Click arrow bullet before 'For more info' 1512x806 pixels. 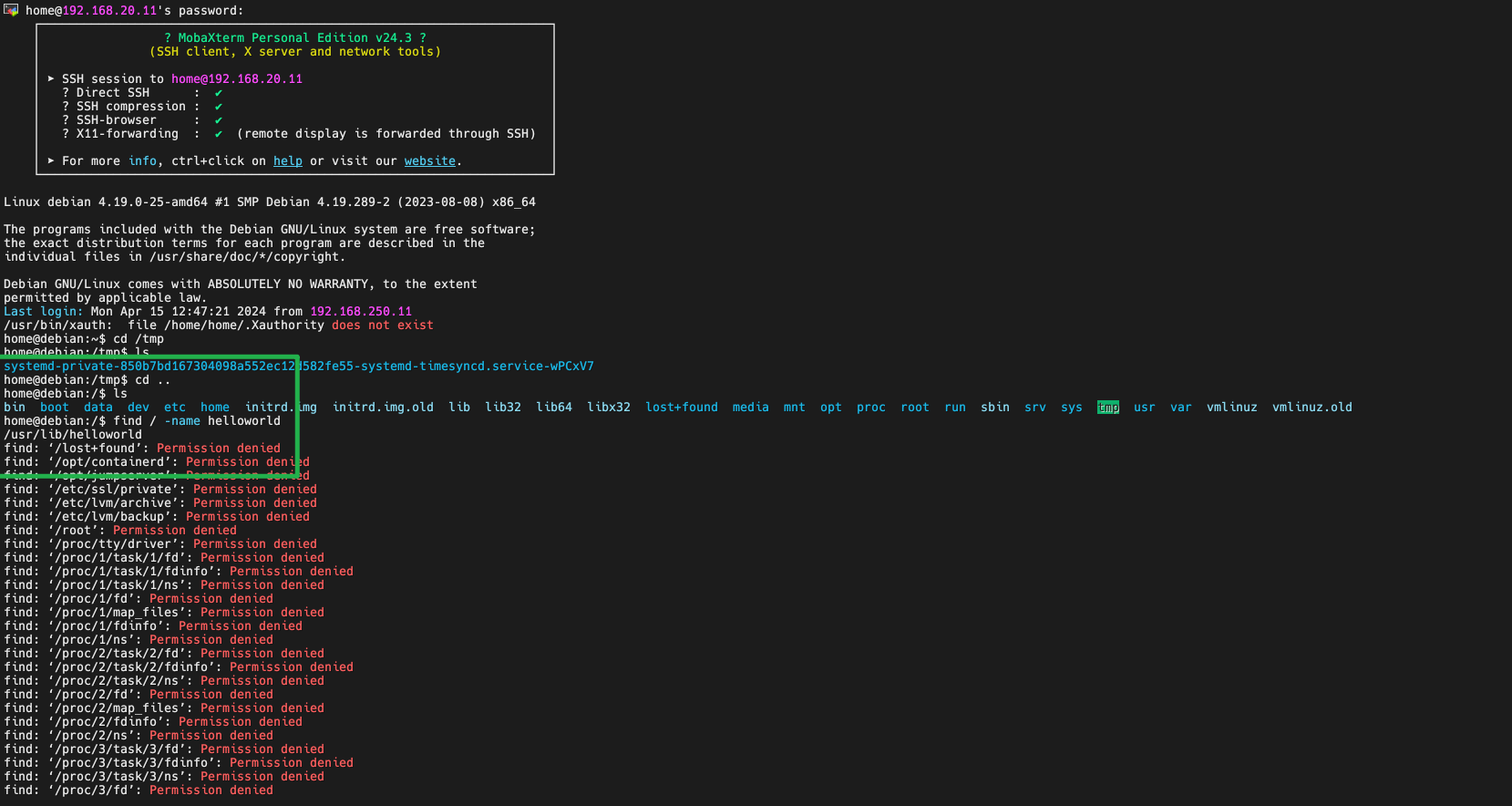coord(51,161)
